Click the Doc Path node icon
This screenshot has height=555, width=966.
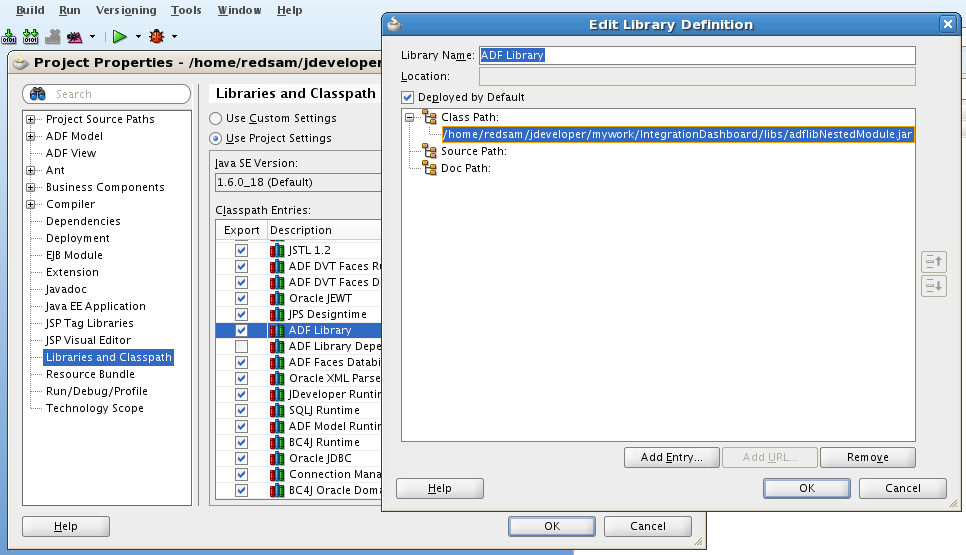429,168
